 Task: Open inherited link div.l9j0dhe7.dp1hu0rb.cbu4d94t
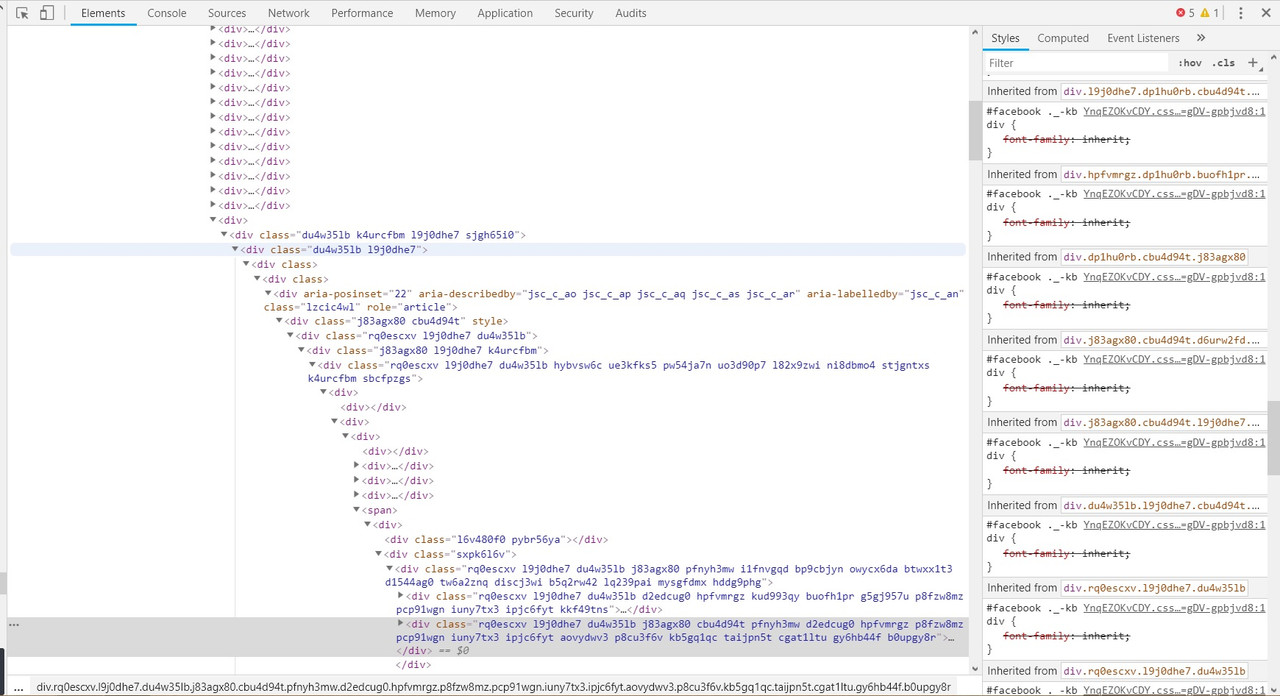[1161, 91]
